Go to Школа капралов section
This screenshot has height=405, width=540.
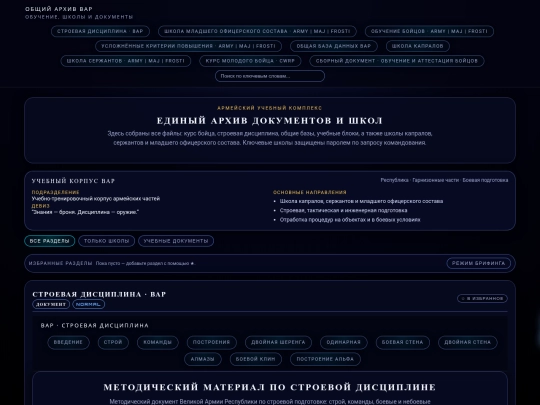point(417,46)
